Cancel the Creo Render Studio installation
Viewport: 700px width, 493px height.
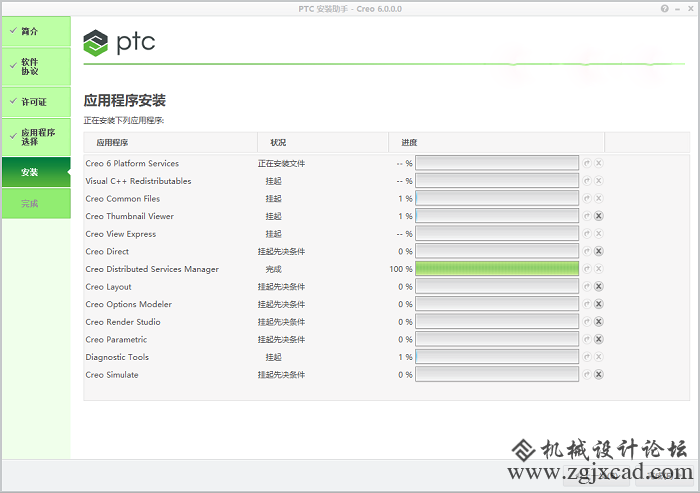599,322
